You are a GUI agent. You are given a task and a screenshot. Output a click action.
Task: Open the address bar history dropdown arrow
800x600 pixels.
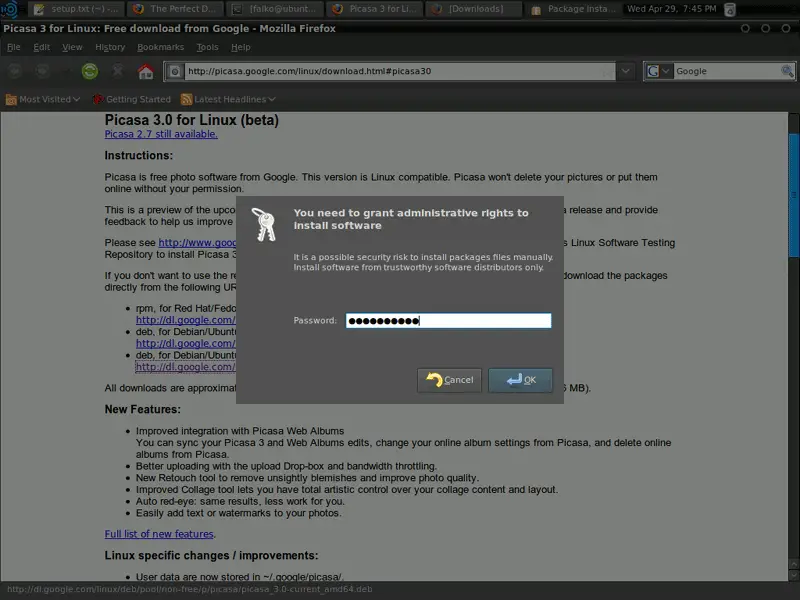click(626, 71)
